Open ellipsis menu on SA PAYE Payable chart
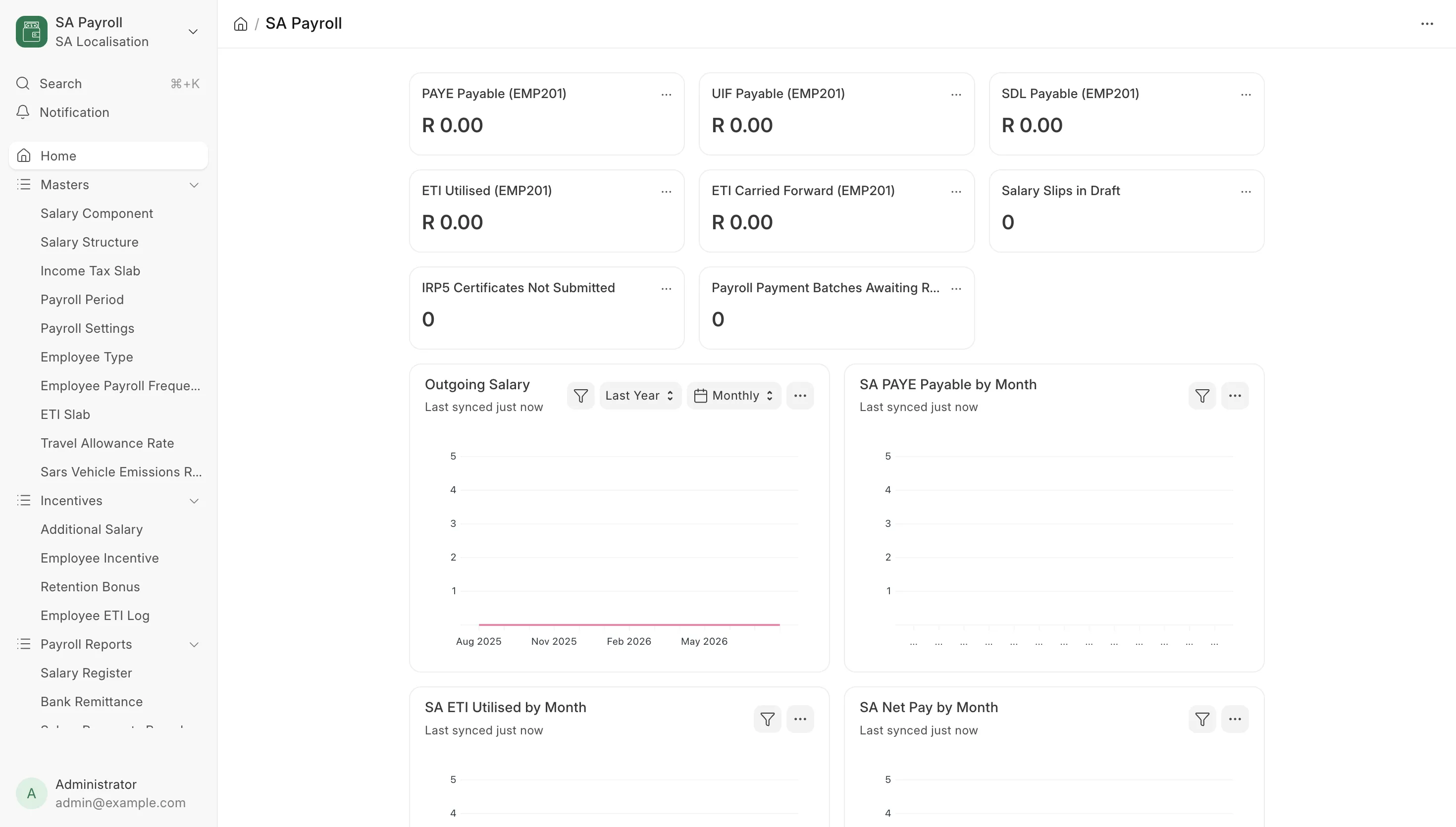The height and width of the screenshot is (827, 1456). point(1235,396)
